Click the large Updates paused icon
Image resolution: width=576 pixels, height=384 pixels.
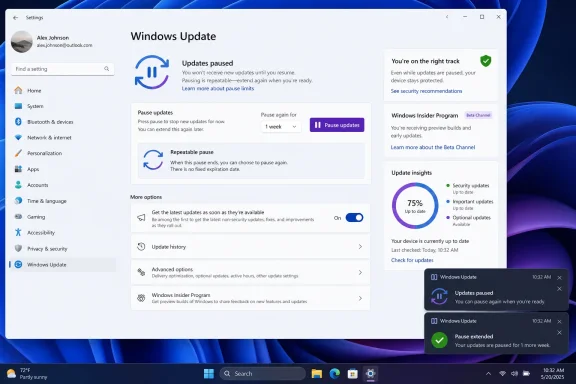152,72
